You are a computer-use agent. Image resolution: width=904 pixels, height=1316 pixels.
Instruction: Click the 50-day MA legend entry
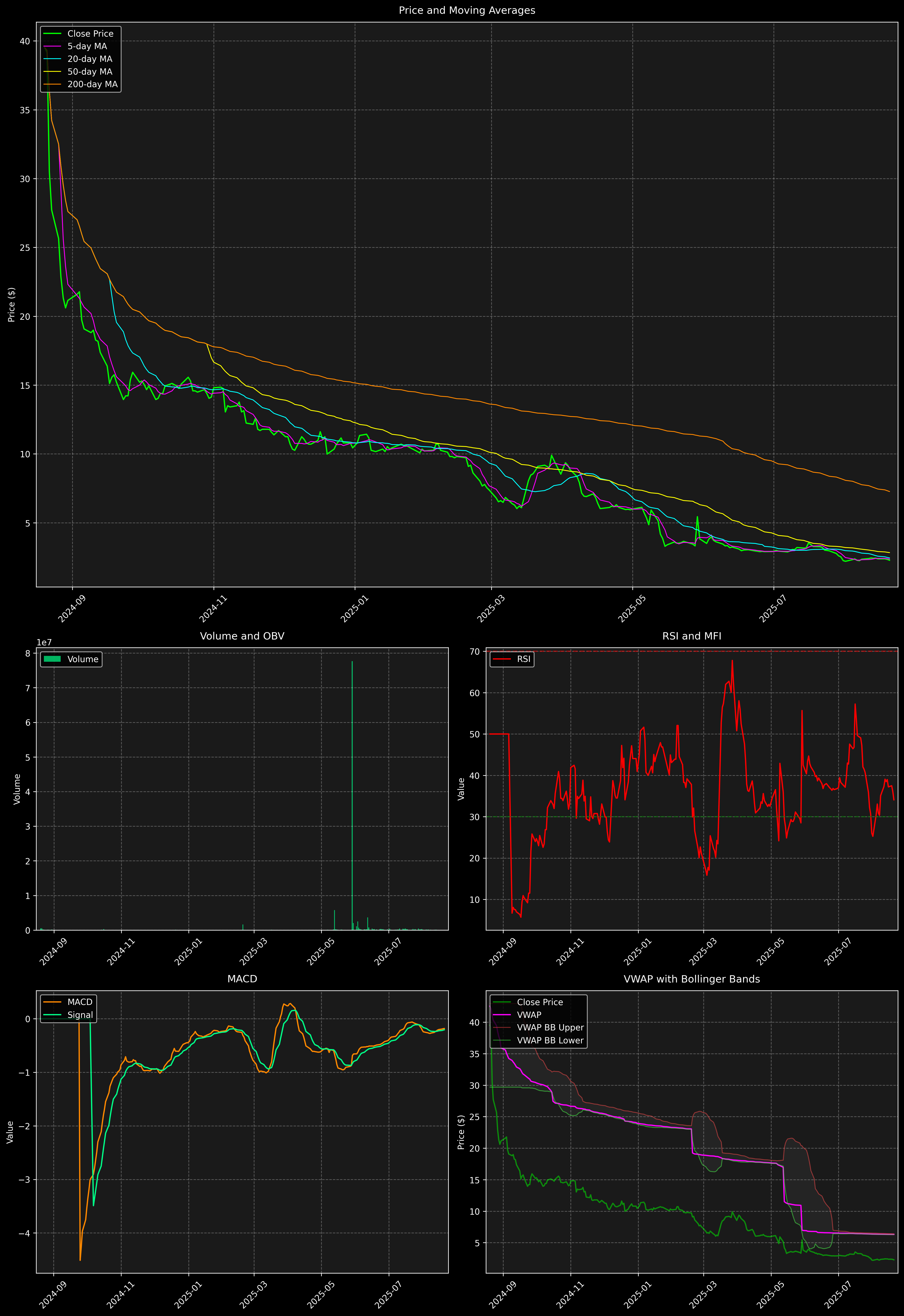coord(90,72)
